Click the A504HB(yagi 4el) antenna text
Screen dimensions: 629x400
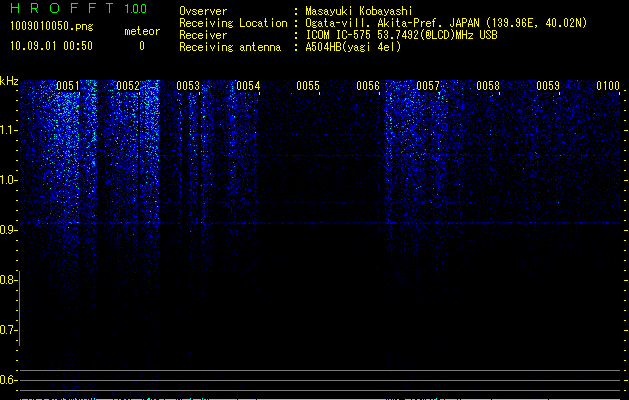pyautogui.click(x=353, y=47)
